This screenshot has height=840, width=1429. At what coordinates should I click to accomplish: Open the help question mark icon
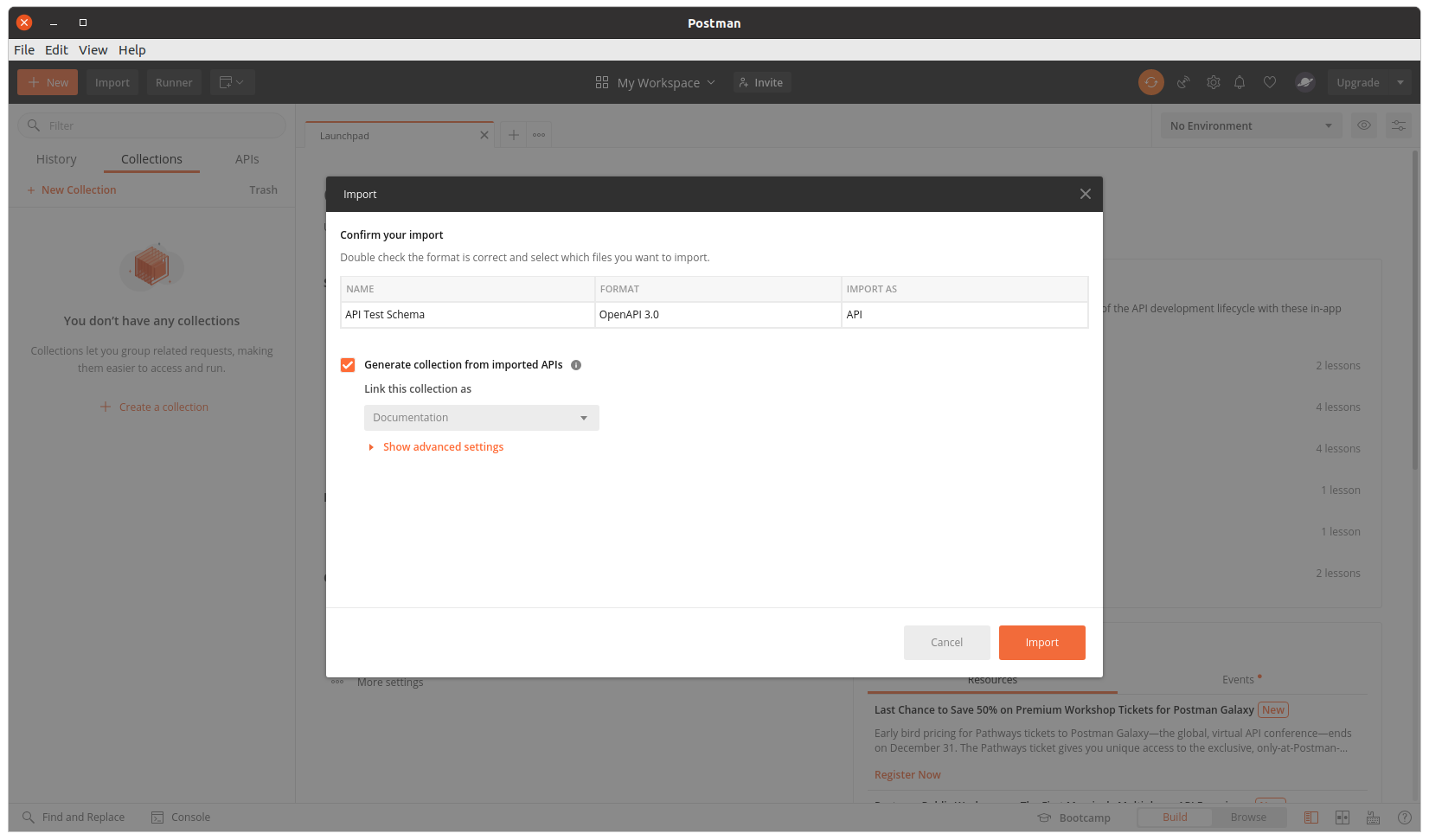pyautogui.click(x=1405, y=818)
